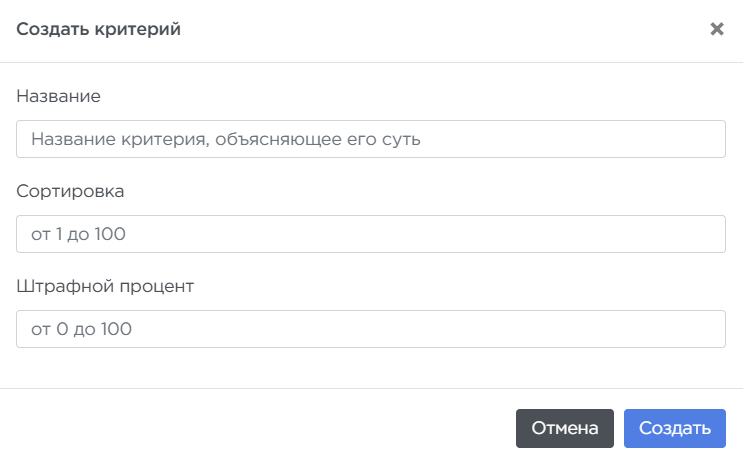743x465 pixels.
Task: Select the sort order textbox
Action: click(370, 234)
